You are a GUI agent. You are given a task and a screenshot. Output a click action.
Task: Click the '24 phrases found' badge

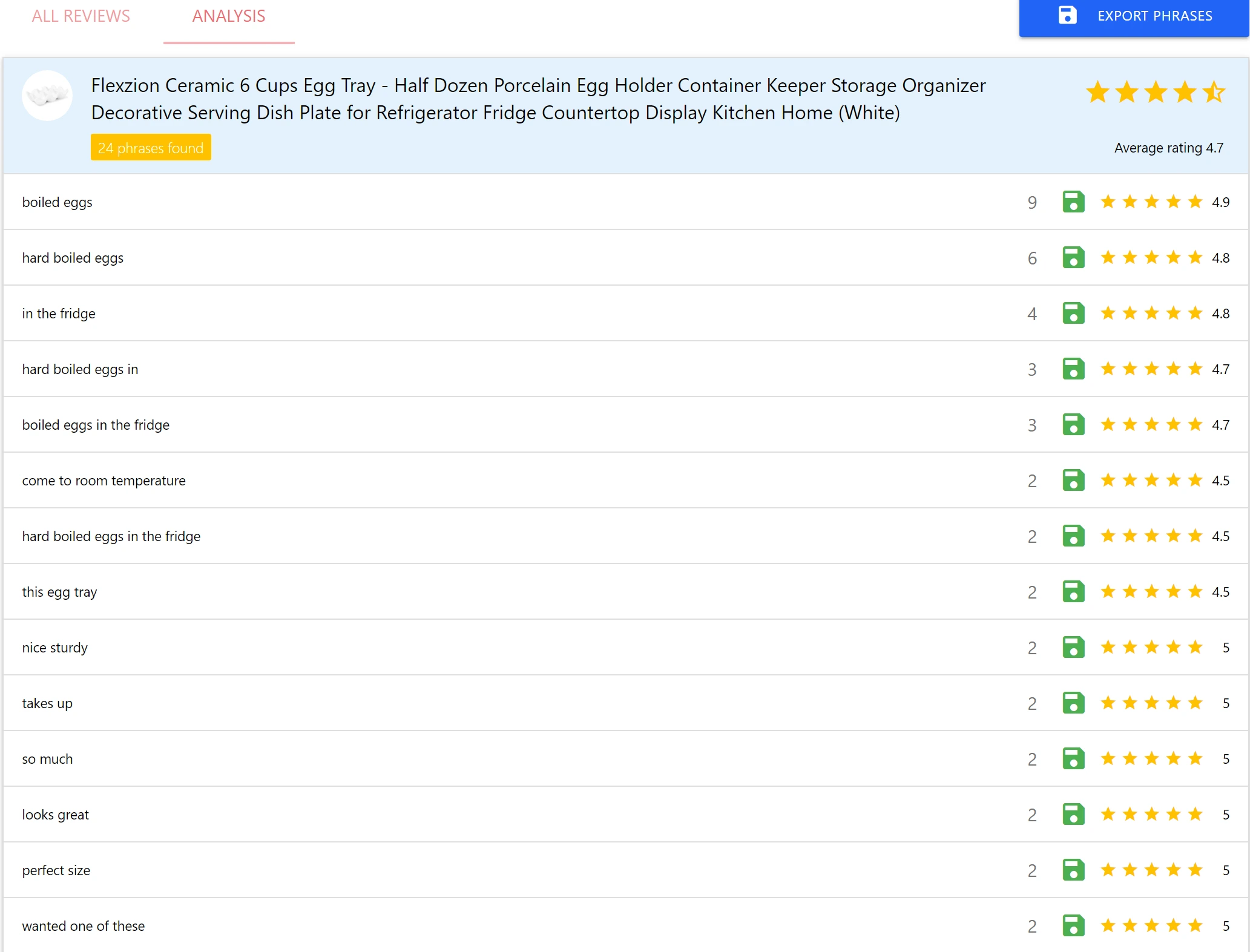pyautogui.click(x=151, y=148)
